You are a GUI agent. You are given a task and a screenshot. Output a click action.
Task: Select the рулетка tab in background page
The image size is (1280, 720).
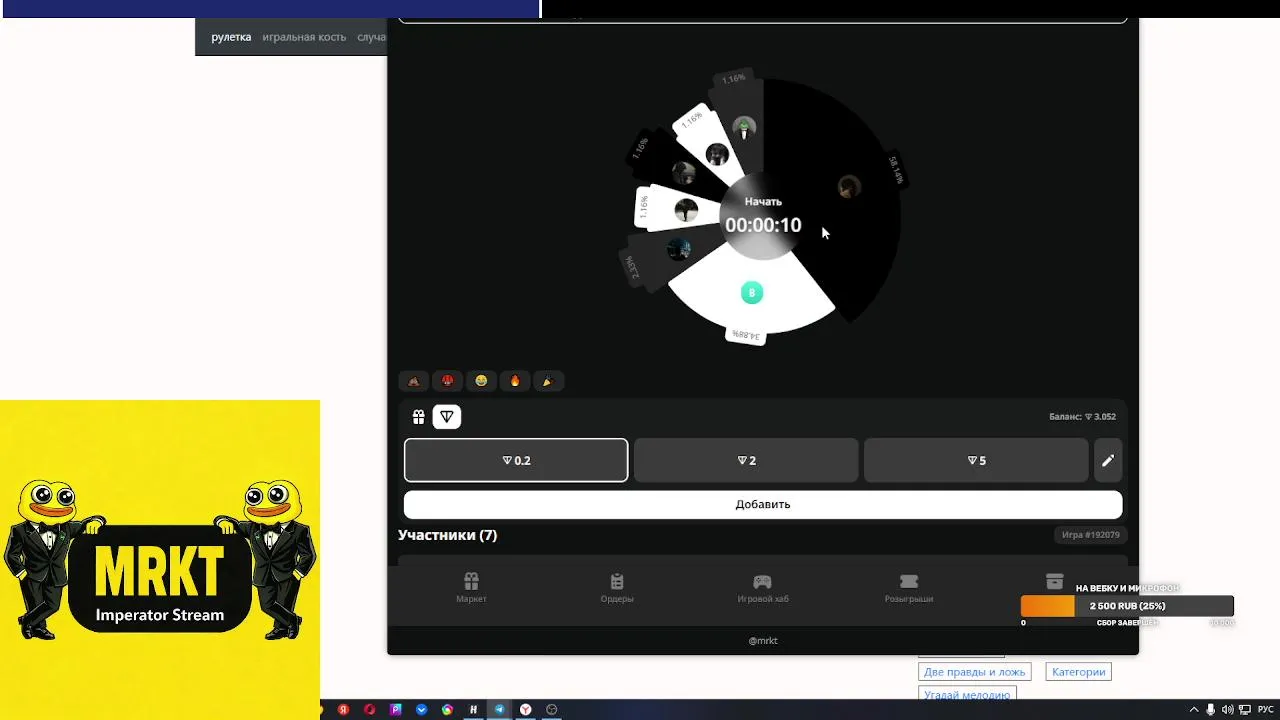click(x=231, y=37)
